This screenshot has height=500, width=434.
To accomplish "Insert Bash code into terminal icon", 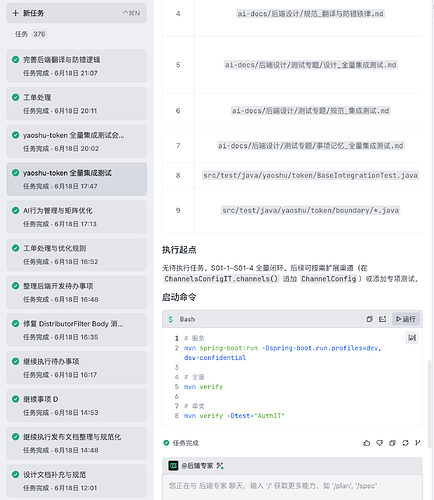I will click(x=382, y=319).
